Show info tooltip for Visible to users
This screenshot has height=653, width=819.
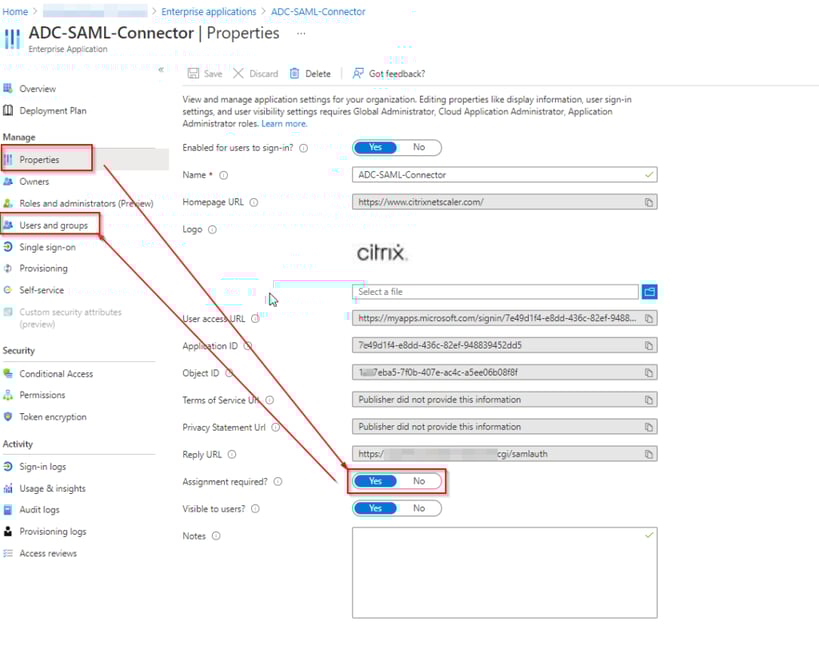[x=255, y=509]
